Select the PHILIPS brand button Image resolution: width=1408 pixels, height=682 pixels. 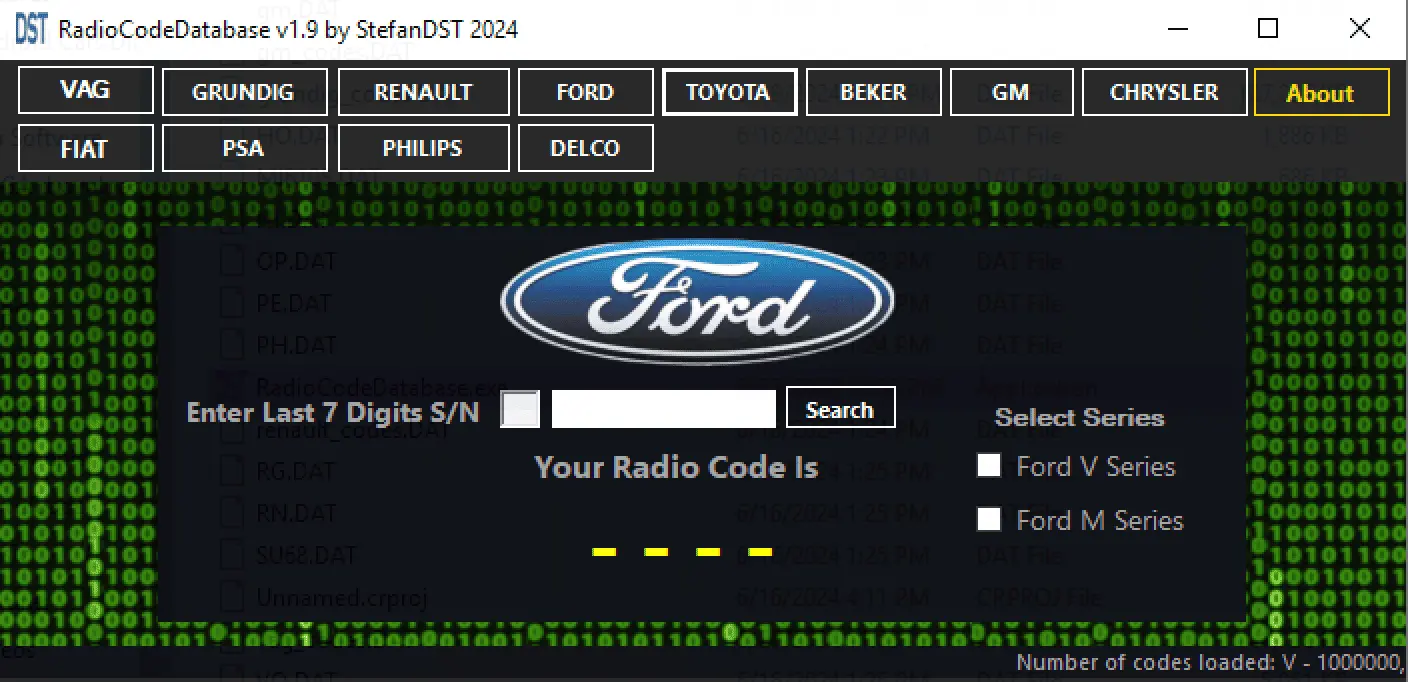[x=423, y=148]
